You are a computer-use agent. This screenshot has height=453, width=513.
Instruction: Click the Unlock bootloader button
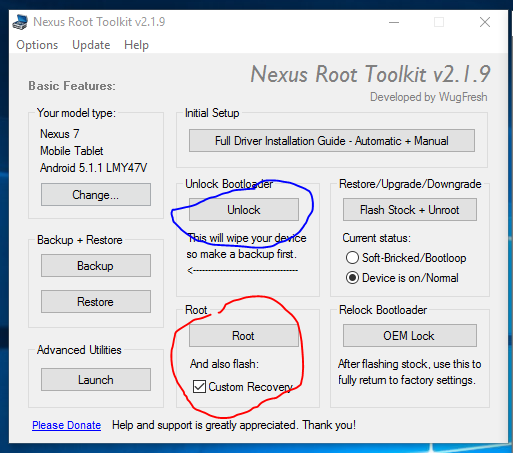pos(244,210)
